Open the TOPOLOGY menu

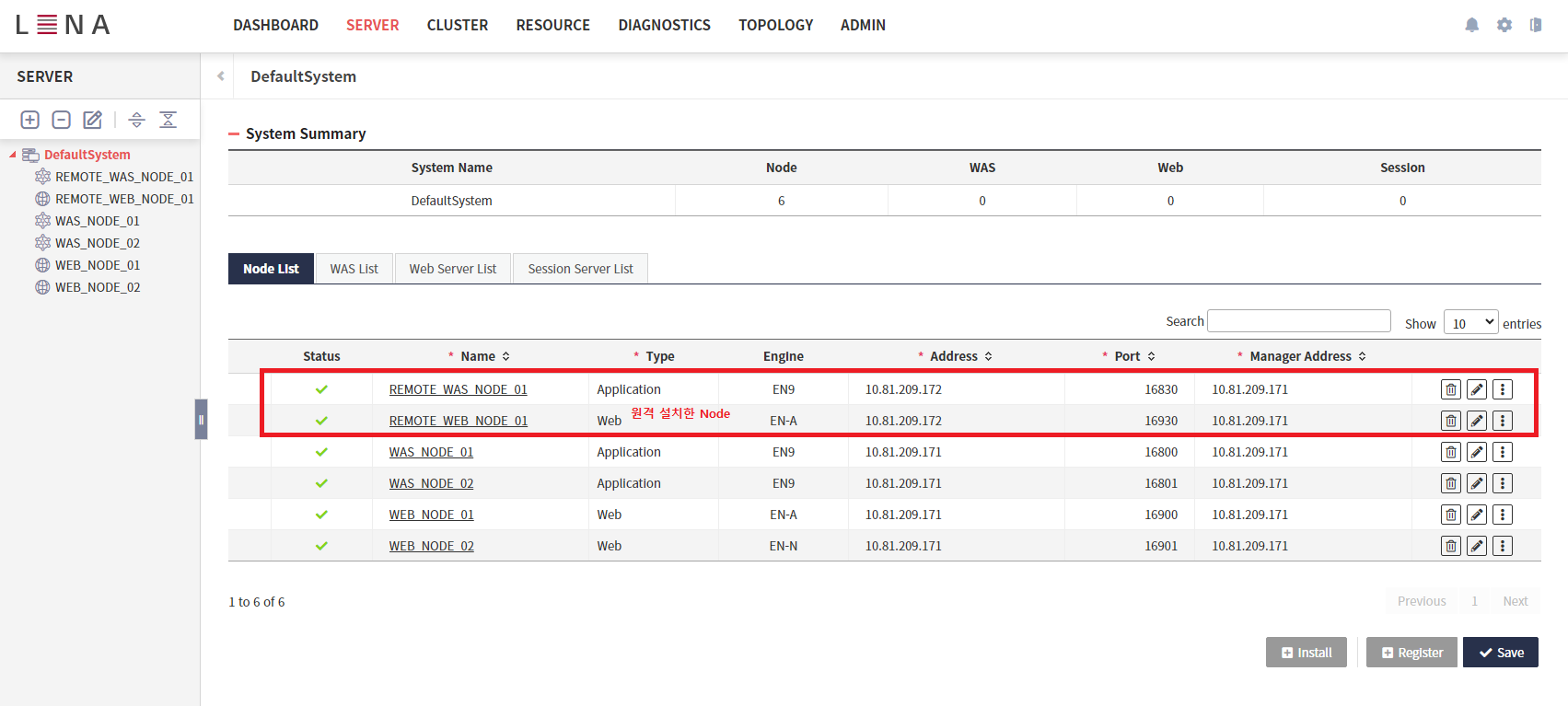[x=775, y=25]
